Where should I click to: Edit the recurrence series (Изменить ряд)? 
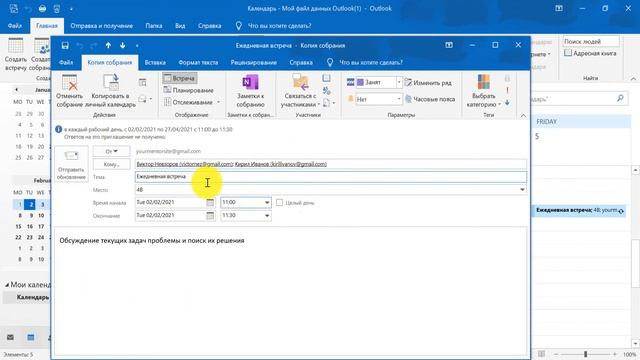(x=428, y=83)
